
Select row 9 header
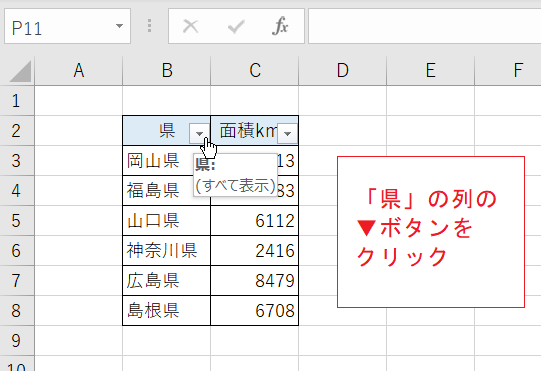click(17, 341)
